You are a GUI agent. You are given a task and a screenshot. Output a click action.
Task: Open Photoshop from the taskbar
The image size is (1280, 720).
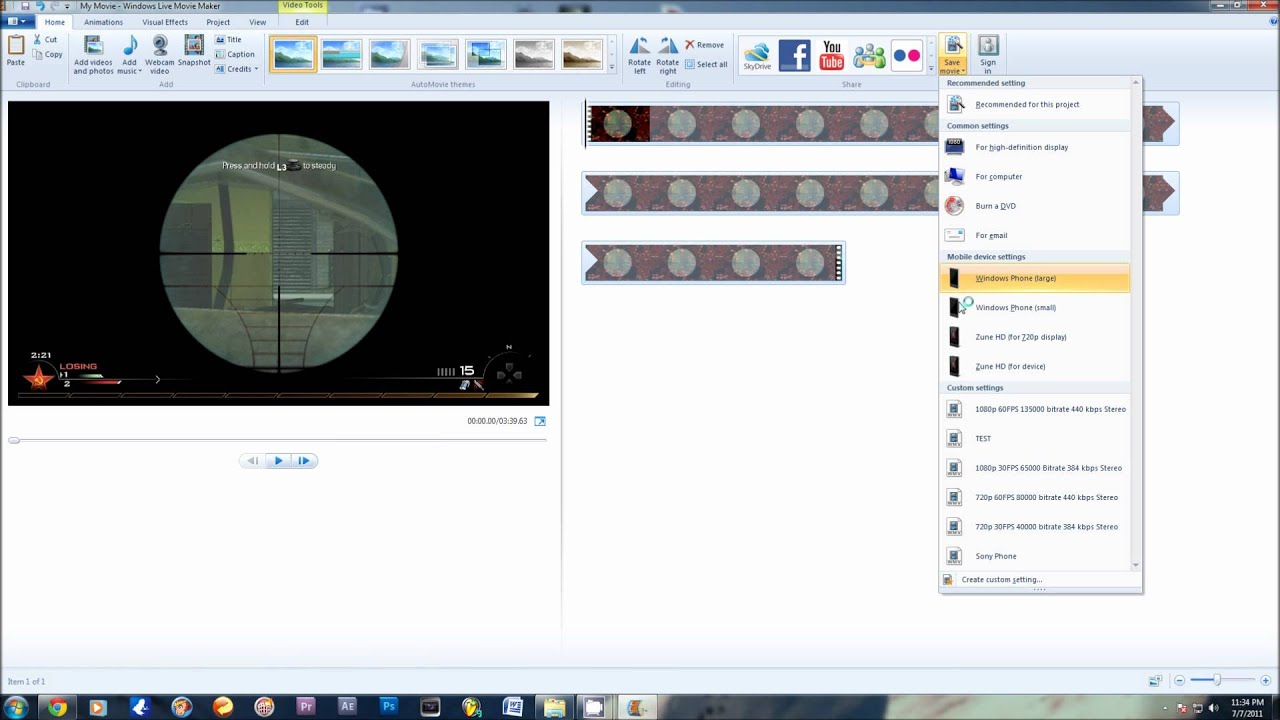tap(389, 707)
